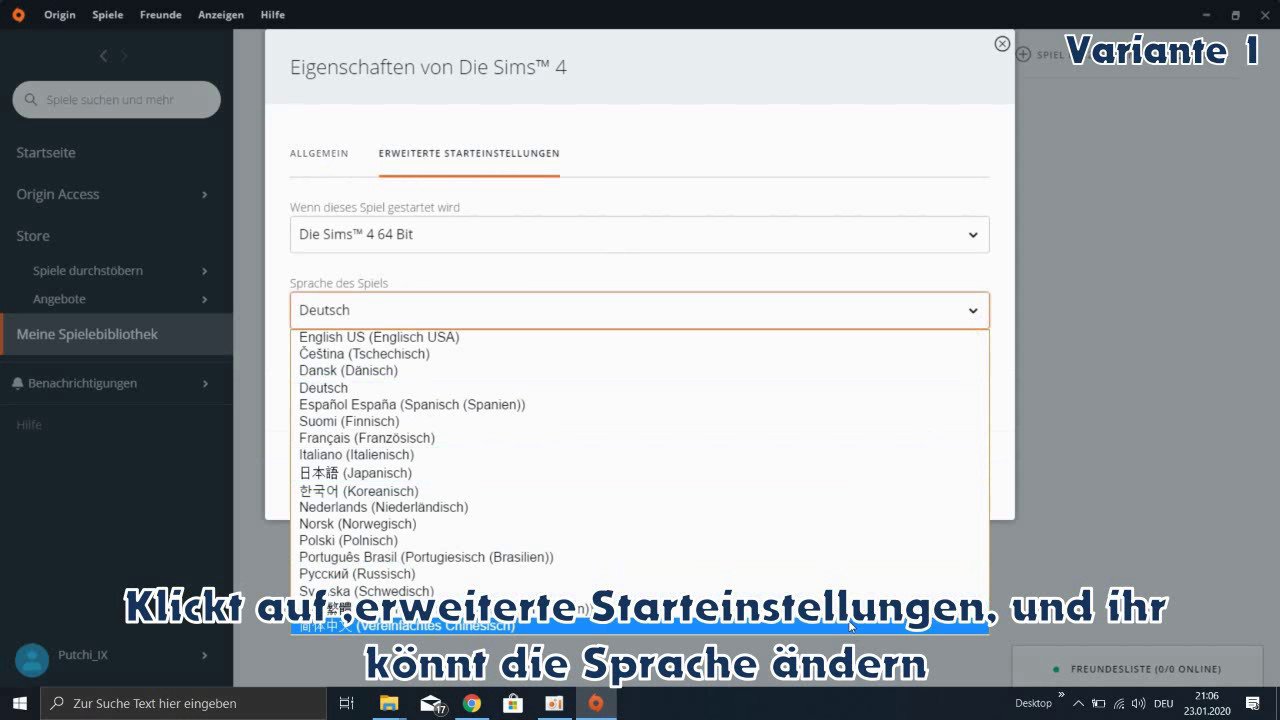Click the network Wi-Fi tray icon
The height and width of the screenshot is (720, 1280).
click(1119, 703)
